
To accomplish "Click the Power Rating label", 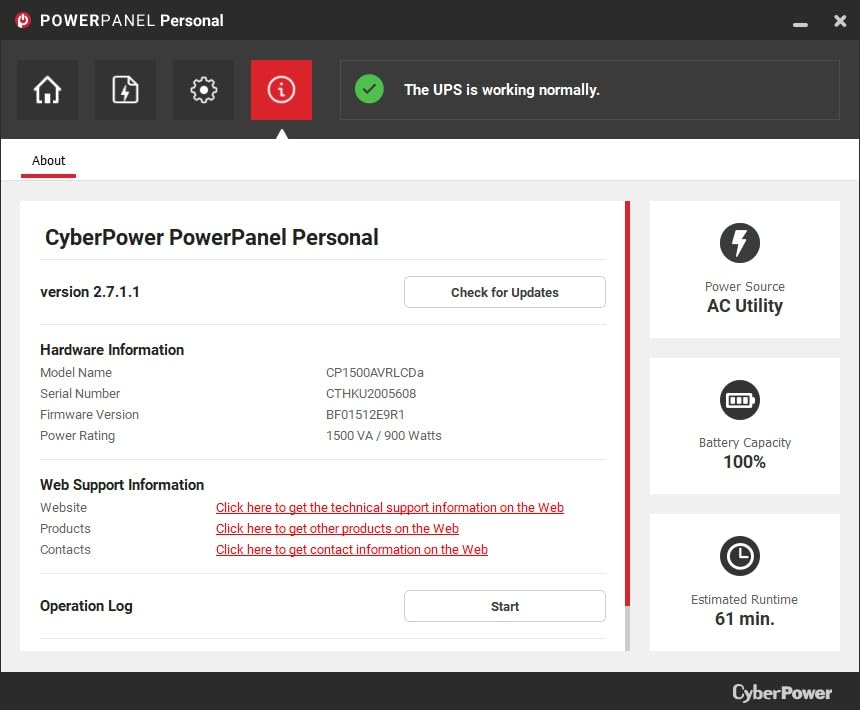I will coord(77,436).
